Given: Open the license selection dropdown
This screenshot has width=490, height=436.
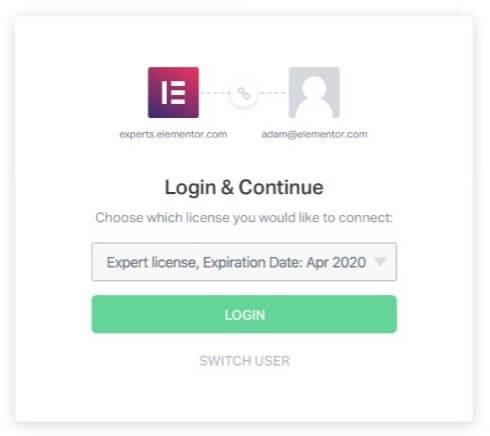Looking at the screenshot, I should point(244,262).
